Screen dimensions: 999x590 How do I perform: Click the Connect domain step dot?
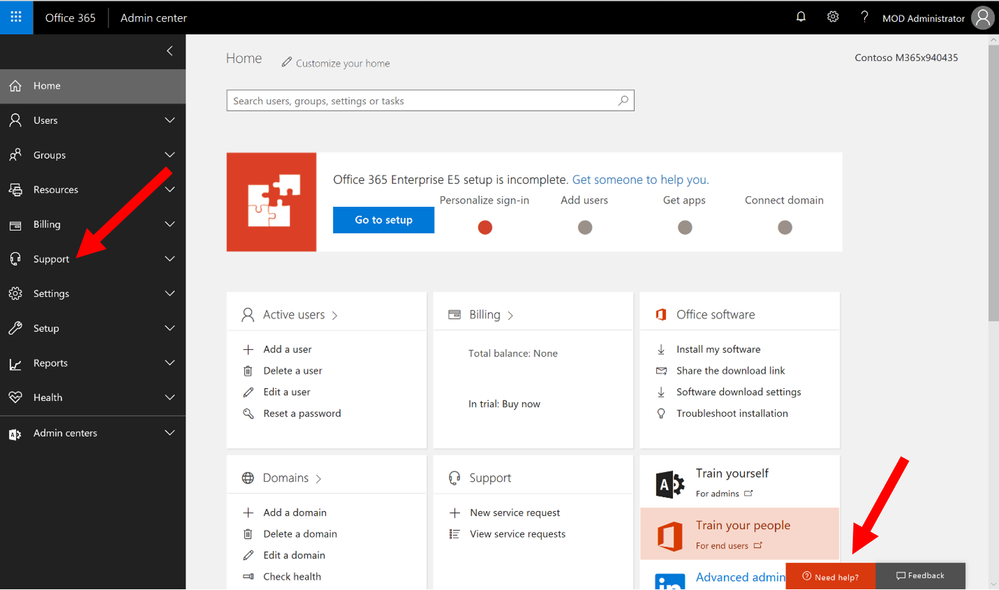(785, 227)
